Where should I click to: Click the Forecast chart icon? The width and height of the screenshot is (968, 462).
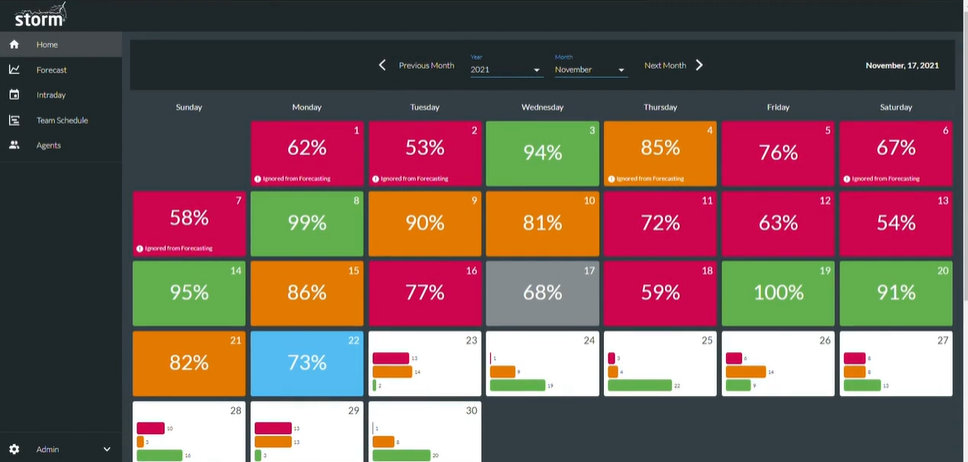14,70
